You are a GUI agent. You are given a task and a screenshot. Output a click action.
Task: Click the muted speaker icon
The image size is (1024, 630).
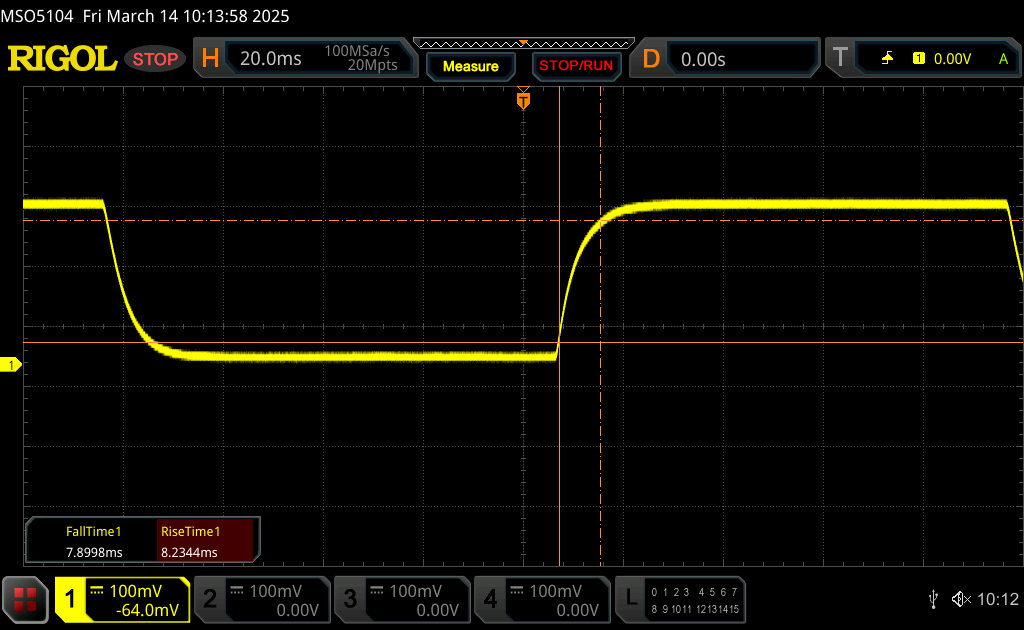[961, 599]
